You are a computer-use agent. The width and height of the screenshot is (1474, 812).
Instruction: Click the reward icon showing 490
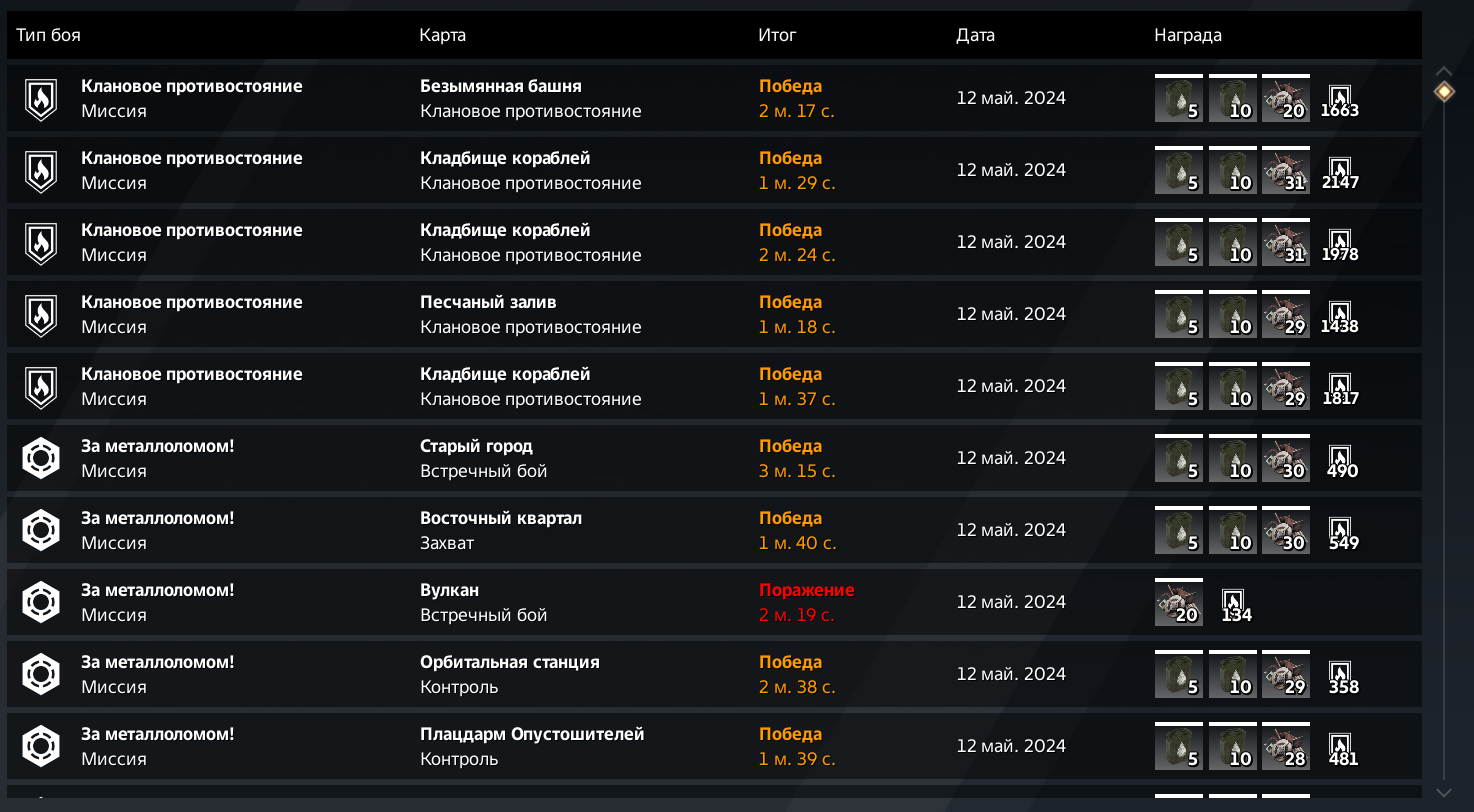pos(1339,459)
